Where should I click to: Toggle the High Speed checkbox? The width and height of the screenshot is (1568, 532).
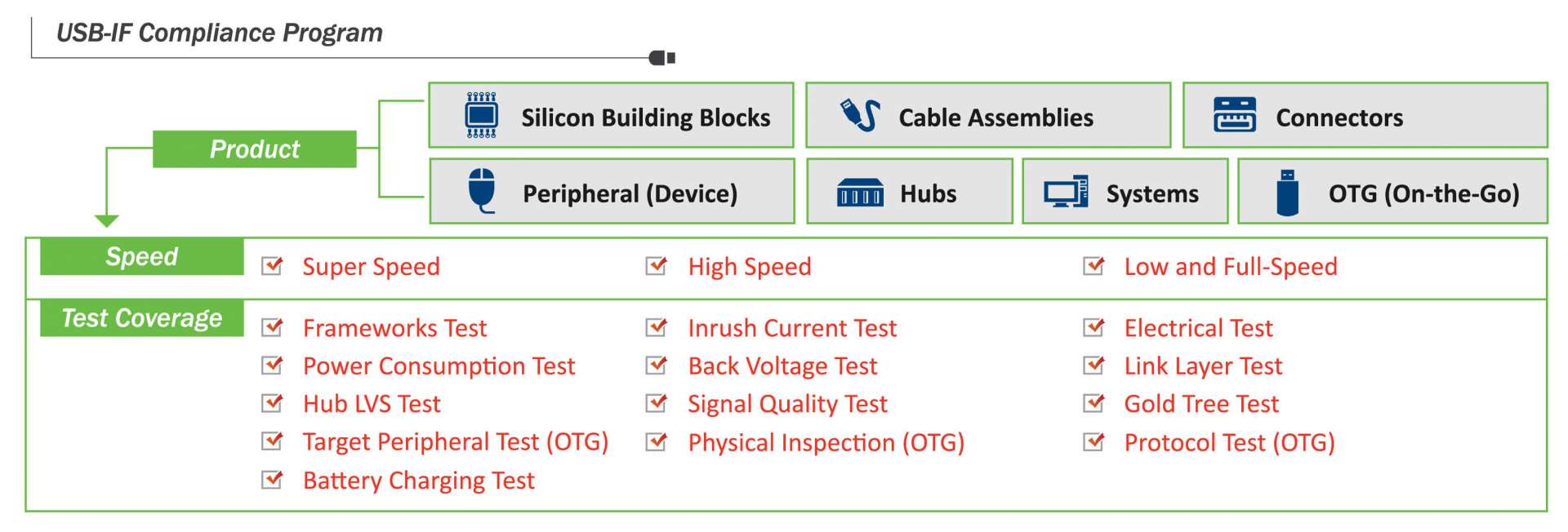[657, 265]
